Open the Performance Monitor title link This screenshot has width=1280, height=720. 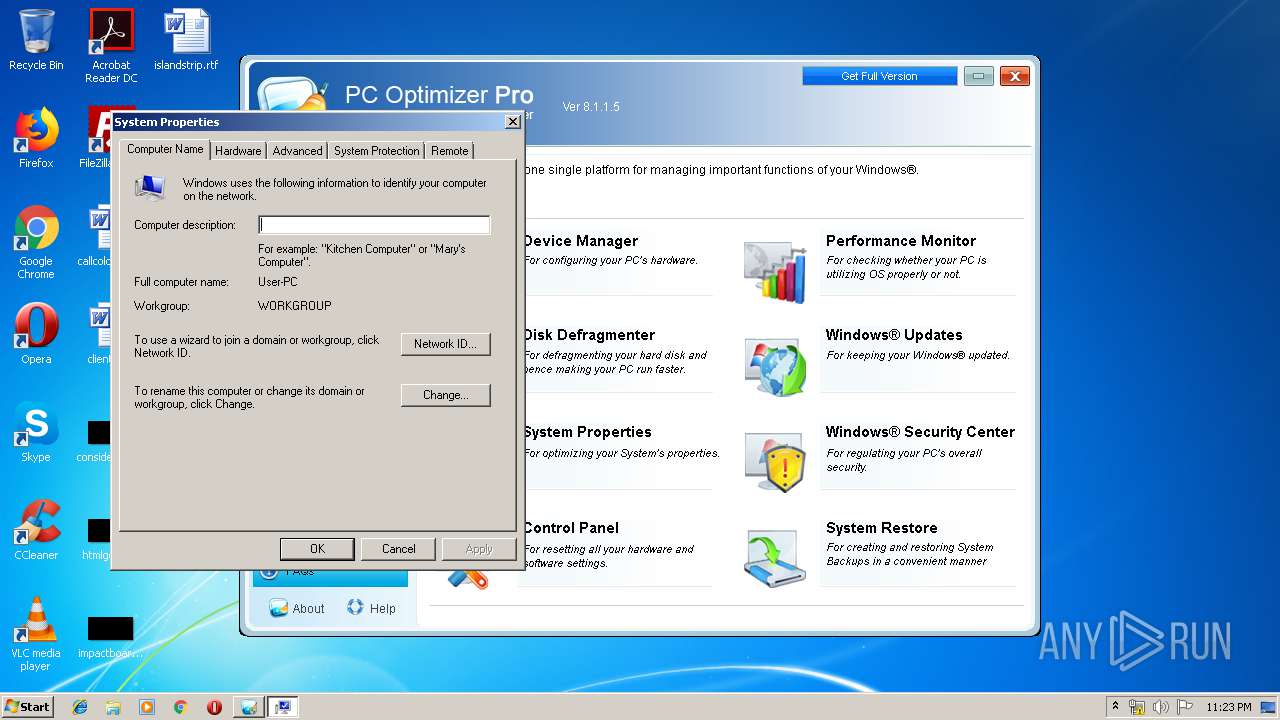(901, 241)
